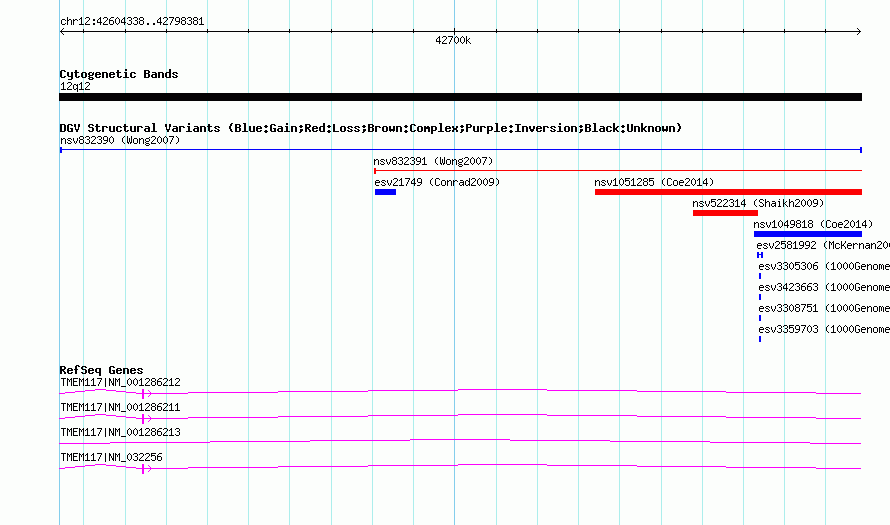The height and width of the screenshot is (525, 890).
Task: Click the blue esv3359703 tick marker
Action: pos(760,339)
